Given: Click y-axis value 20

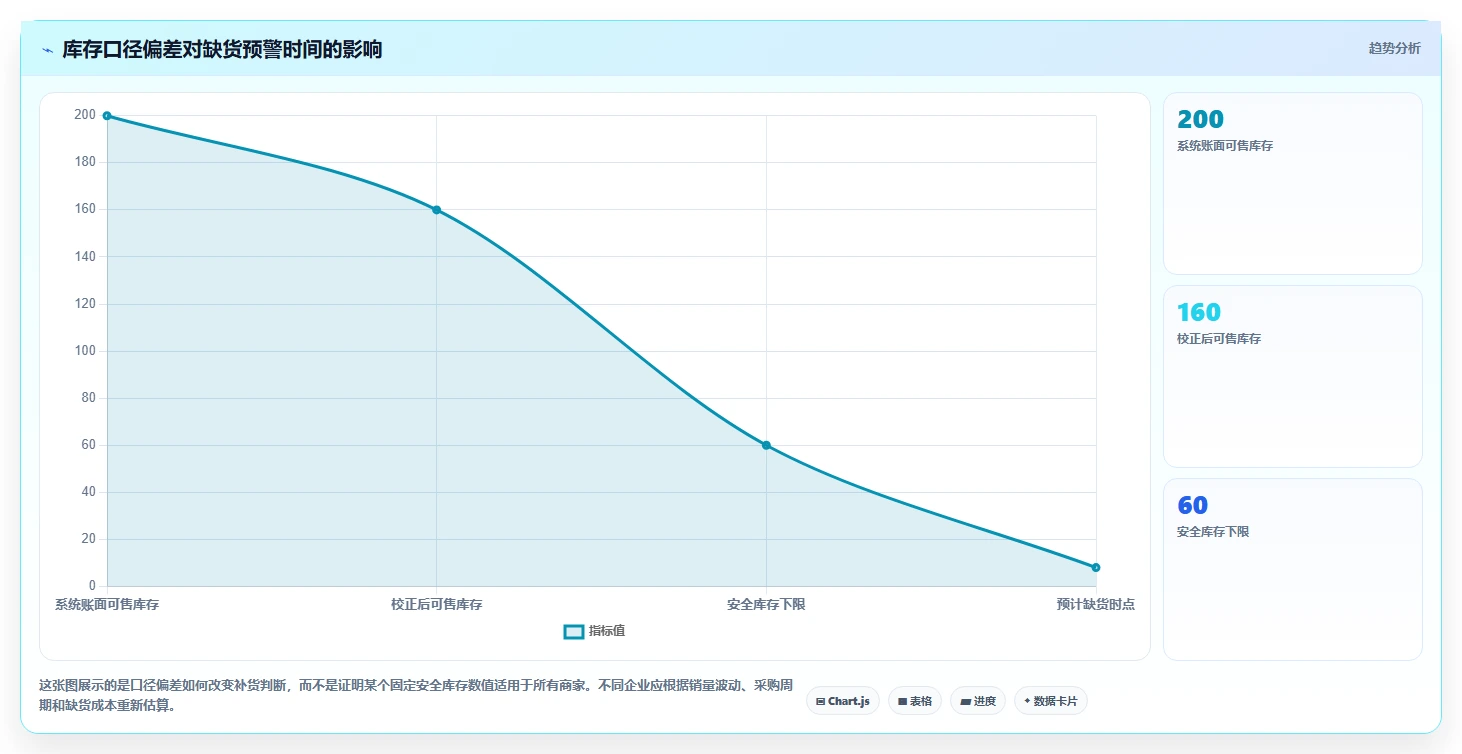Looking at the screenshot, I should coord(88,538).
